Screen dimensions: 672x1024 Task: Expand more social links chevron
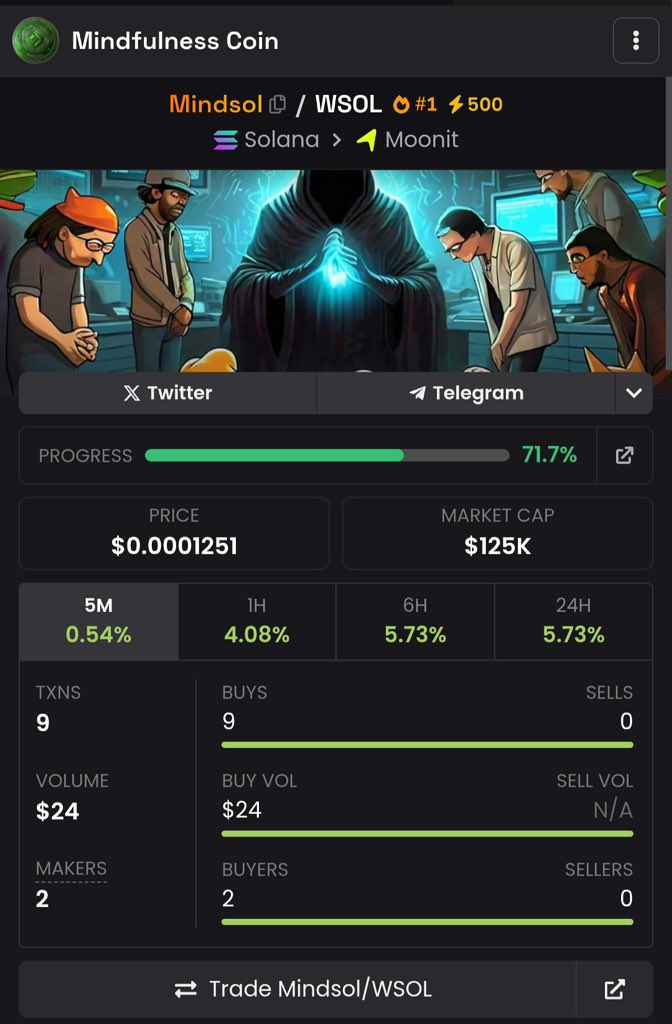pyautogui.click(x=633, y=393)
